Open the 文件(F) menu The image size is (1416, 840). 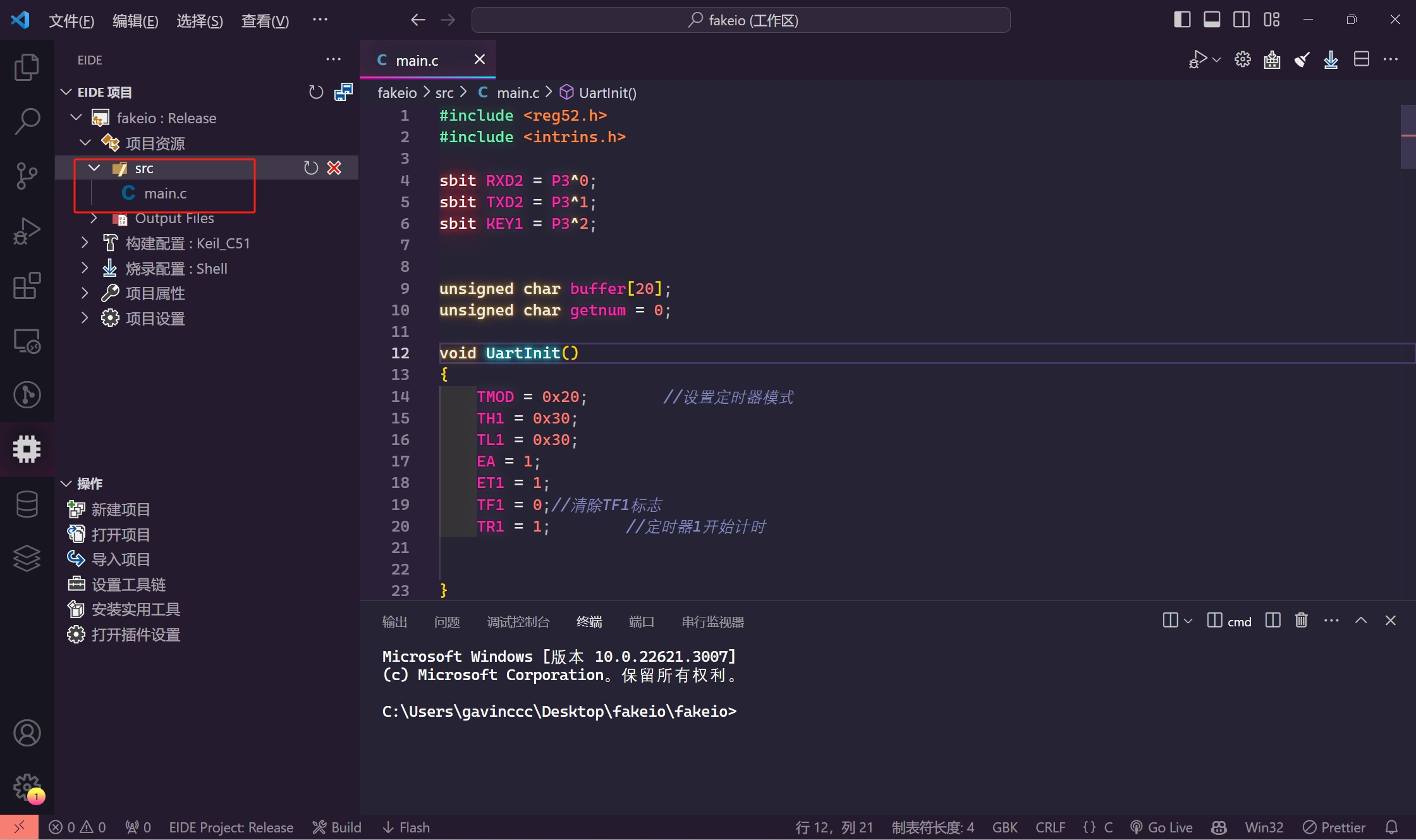pos(71,20)
